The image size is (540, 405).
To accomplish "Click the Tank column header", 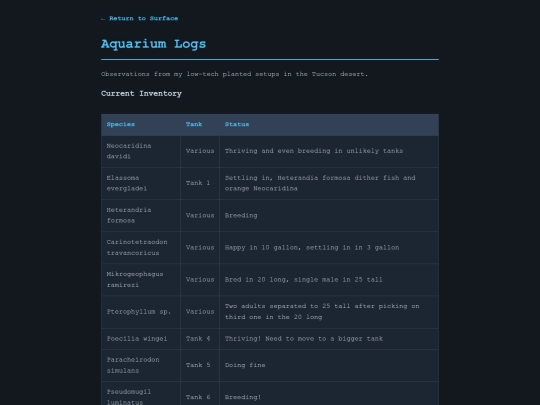I will (x=200, y=124).
